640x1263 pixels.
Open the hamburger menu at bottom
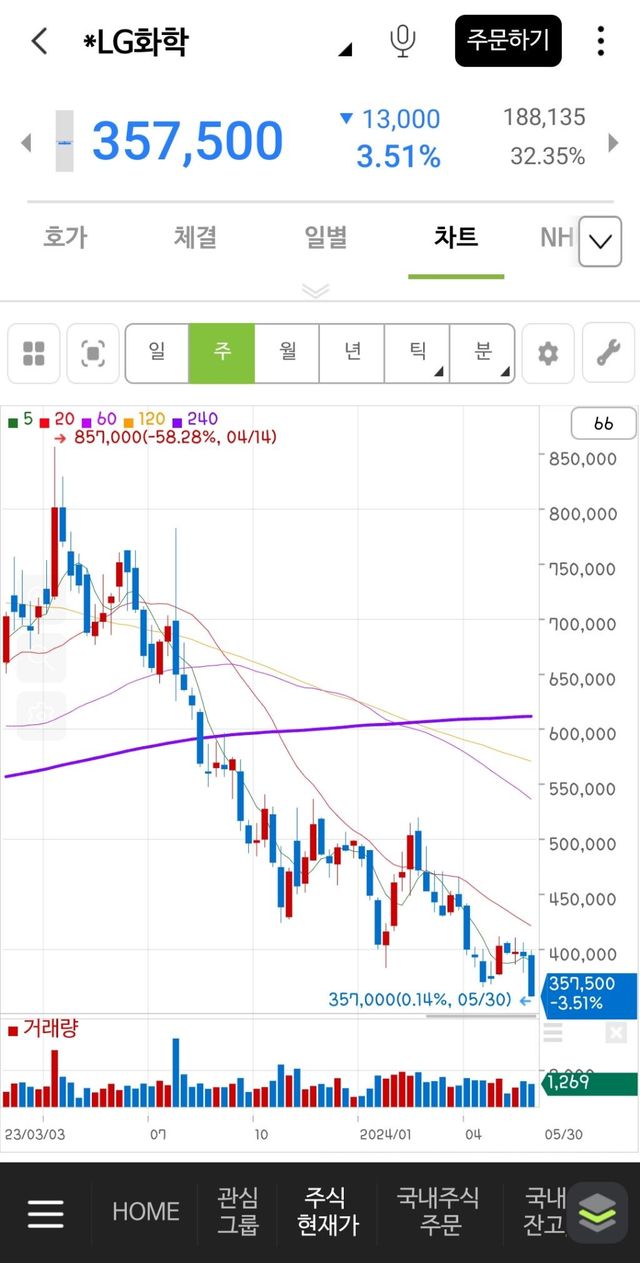46,1212
